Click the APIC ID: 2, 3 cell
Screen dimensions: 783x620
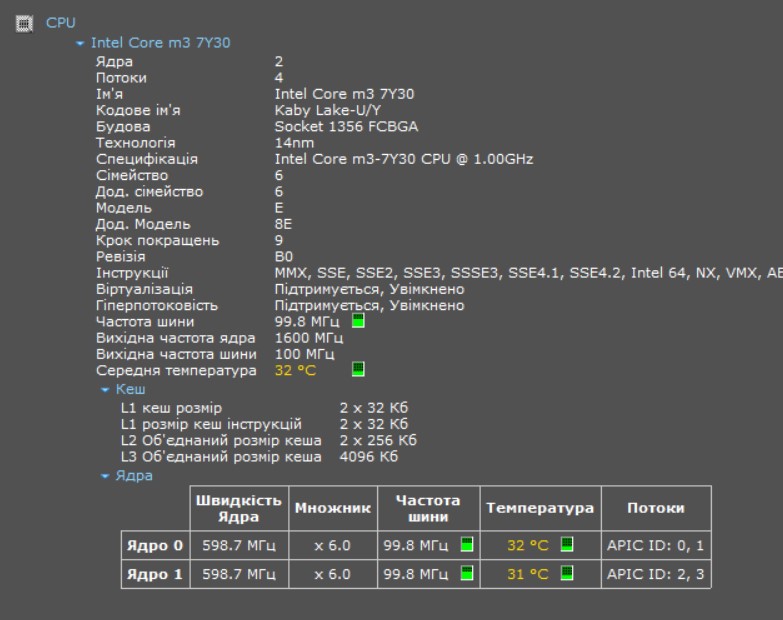point(655,575)
